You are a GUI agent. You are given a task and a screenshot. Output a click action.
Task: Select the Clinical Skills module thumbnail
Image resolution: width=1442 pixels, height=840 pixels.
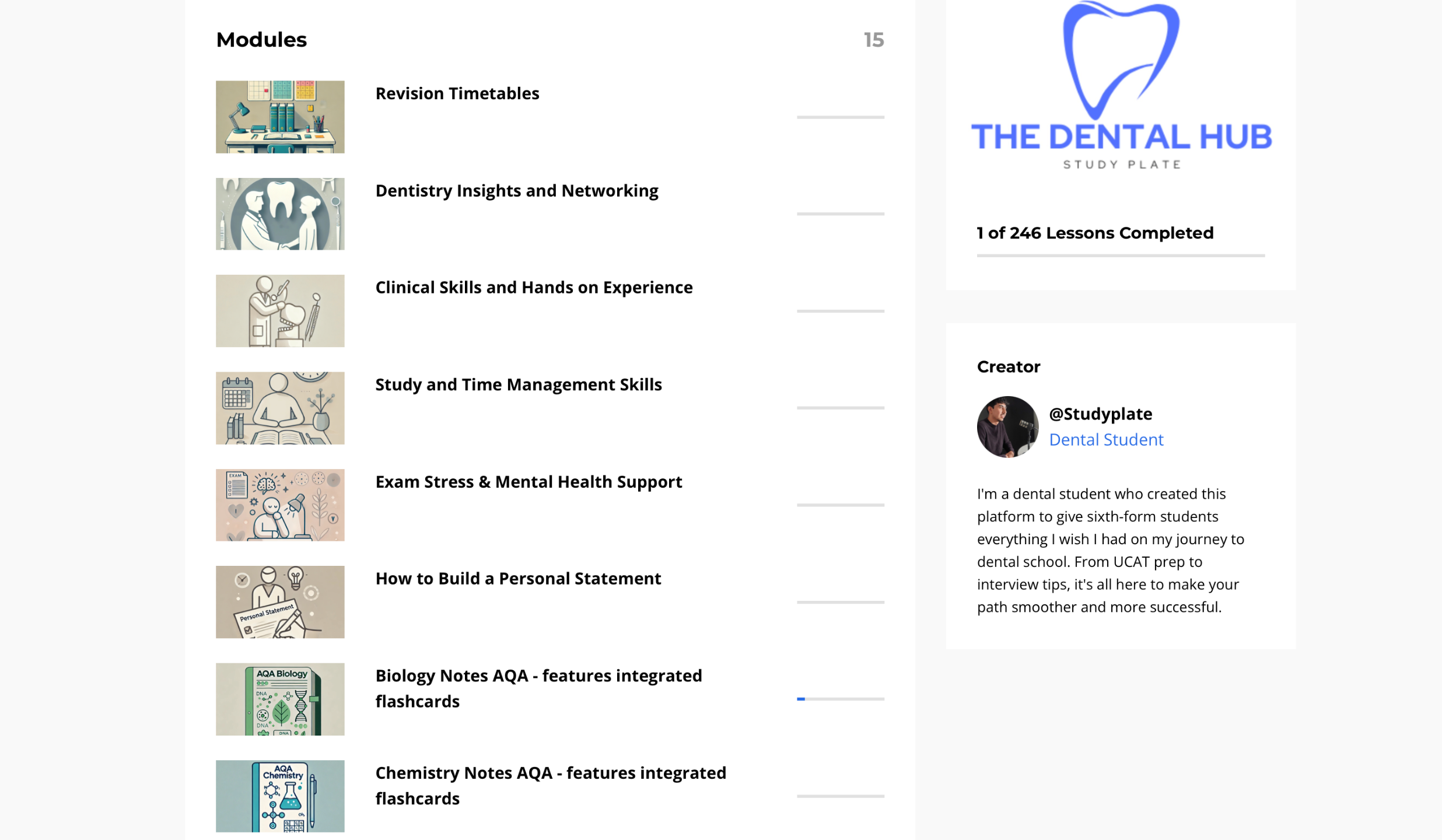point(280,311)
